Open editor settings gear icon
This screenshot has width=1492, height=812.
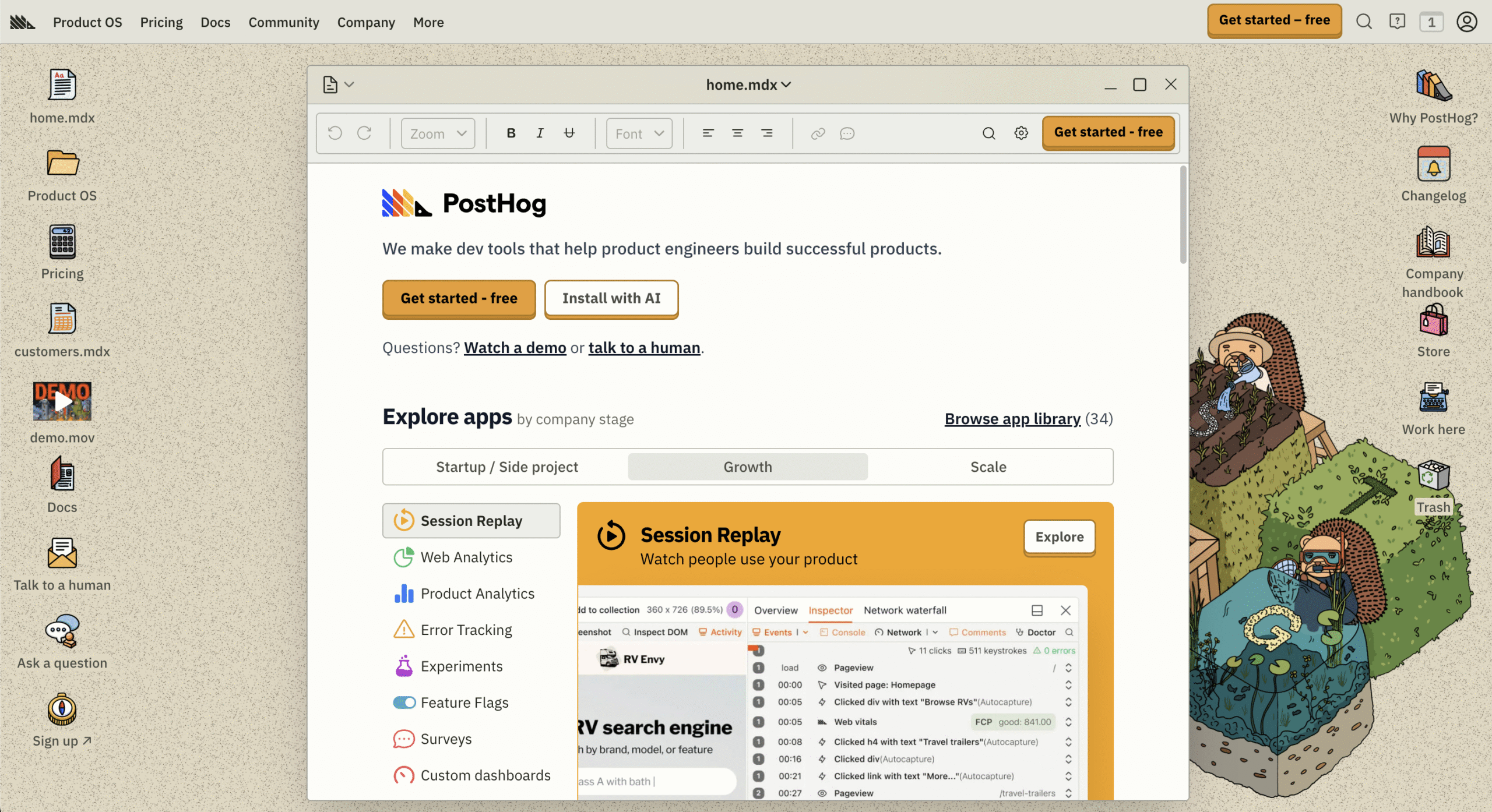click(1021, 133)
